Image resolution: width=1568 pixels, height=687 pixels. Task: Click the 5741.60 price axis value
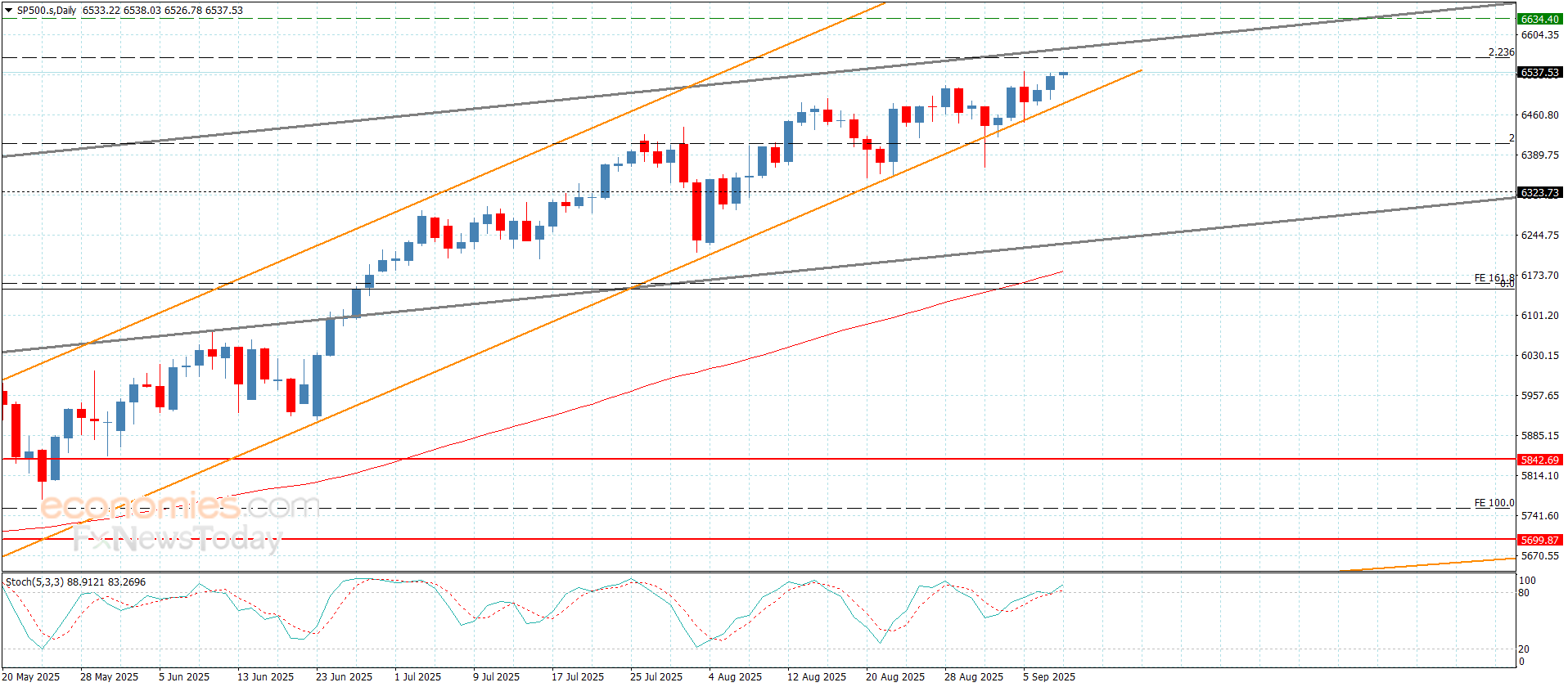(1539, 516)
